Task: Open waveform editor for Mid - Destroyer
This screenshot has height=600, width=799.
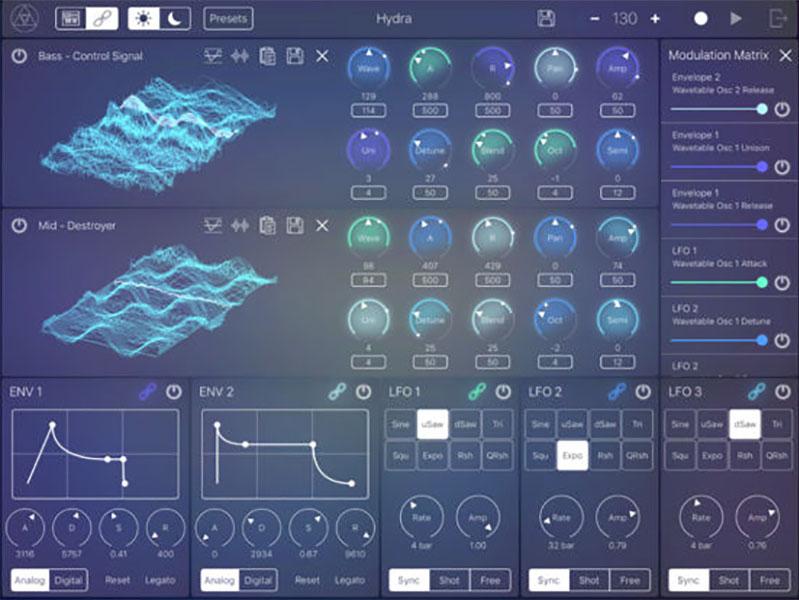Action: [x=239, y=225]
